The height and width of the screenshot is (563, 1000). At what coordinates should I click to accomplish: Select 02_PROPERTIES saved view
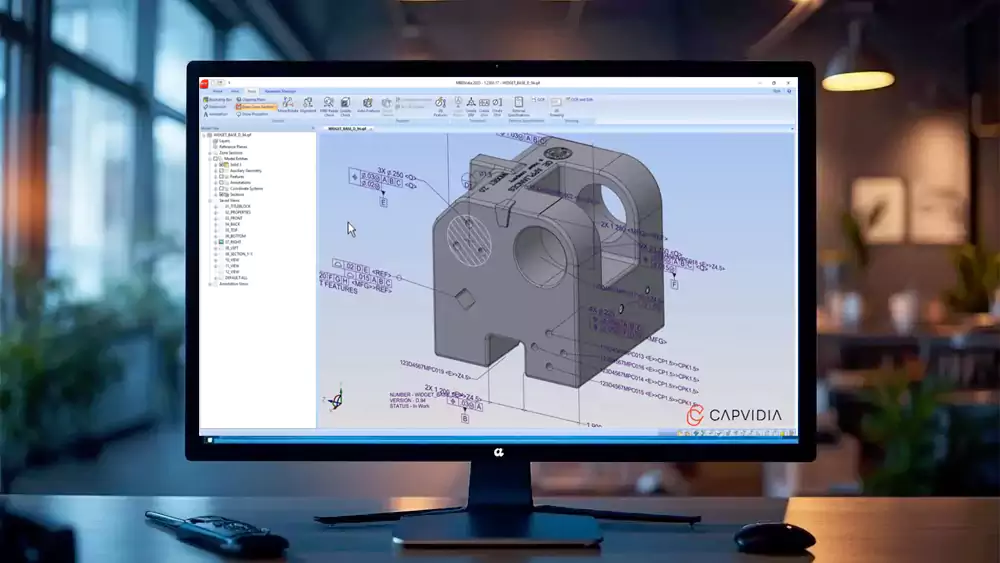pos(237,212)
